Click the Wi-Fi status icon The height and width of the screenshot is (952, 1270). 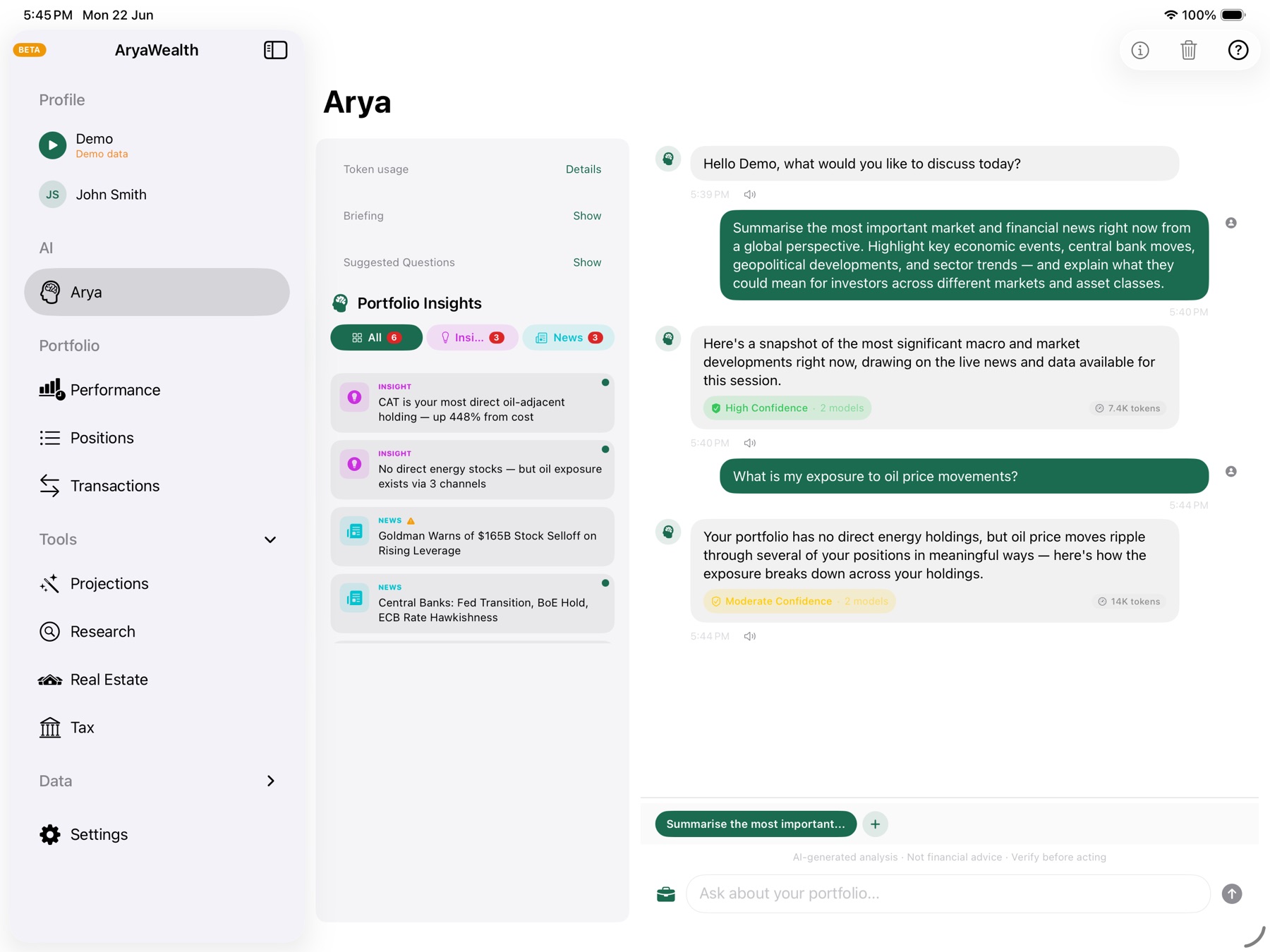click(x=1171, y=15)
